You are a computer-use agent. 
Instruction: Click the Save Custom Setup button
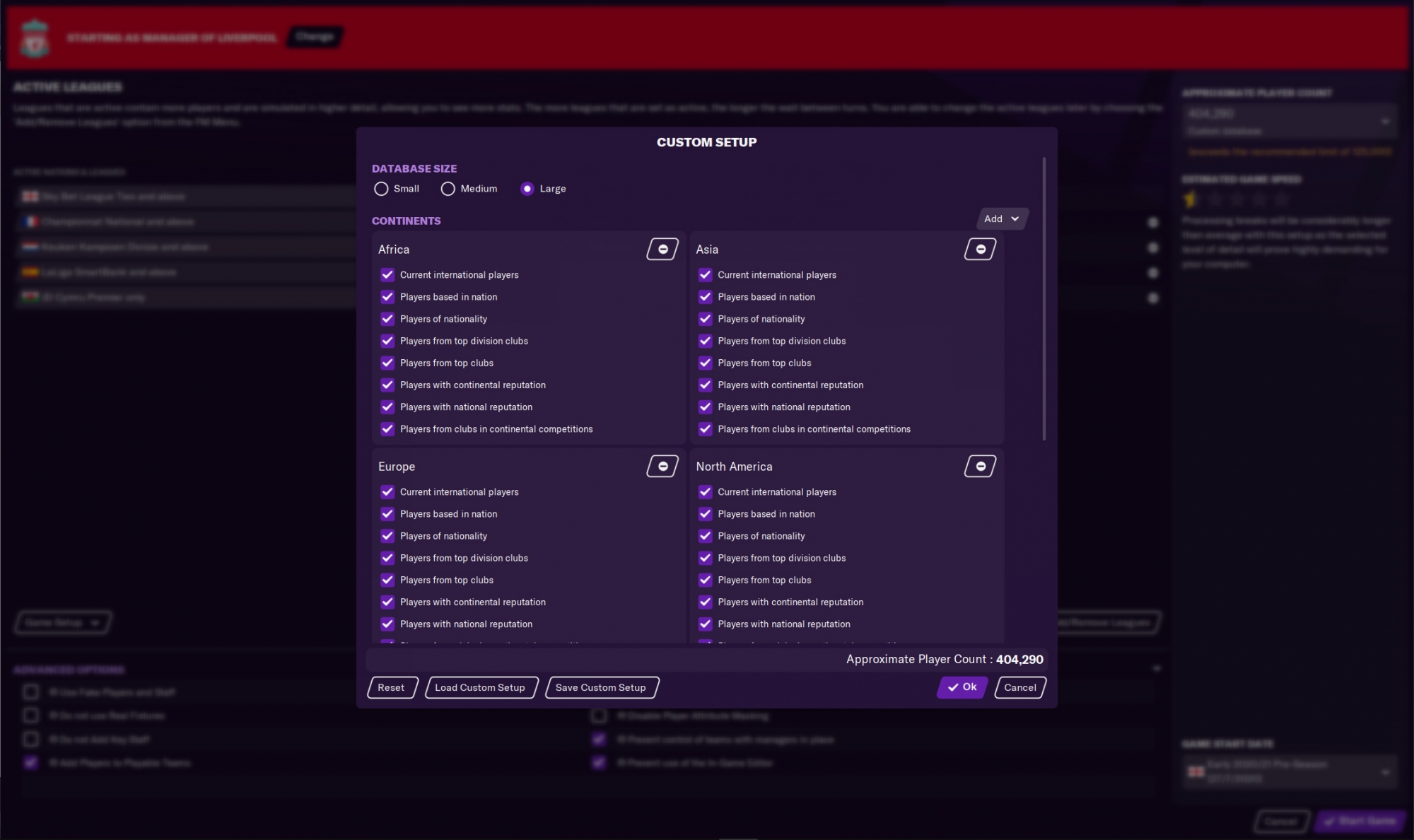[600, 687]
